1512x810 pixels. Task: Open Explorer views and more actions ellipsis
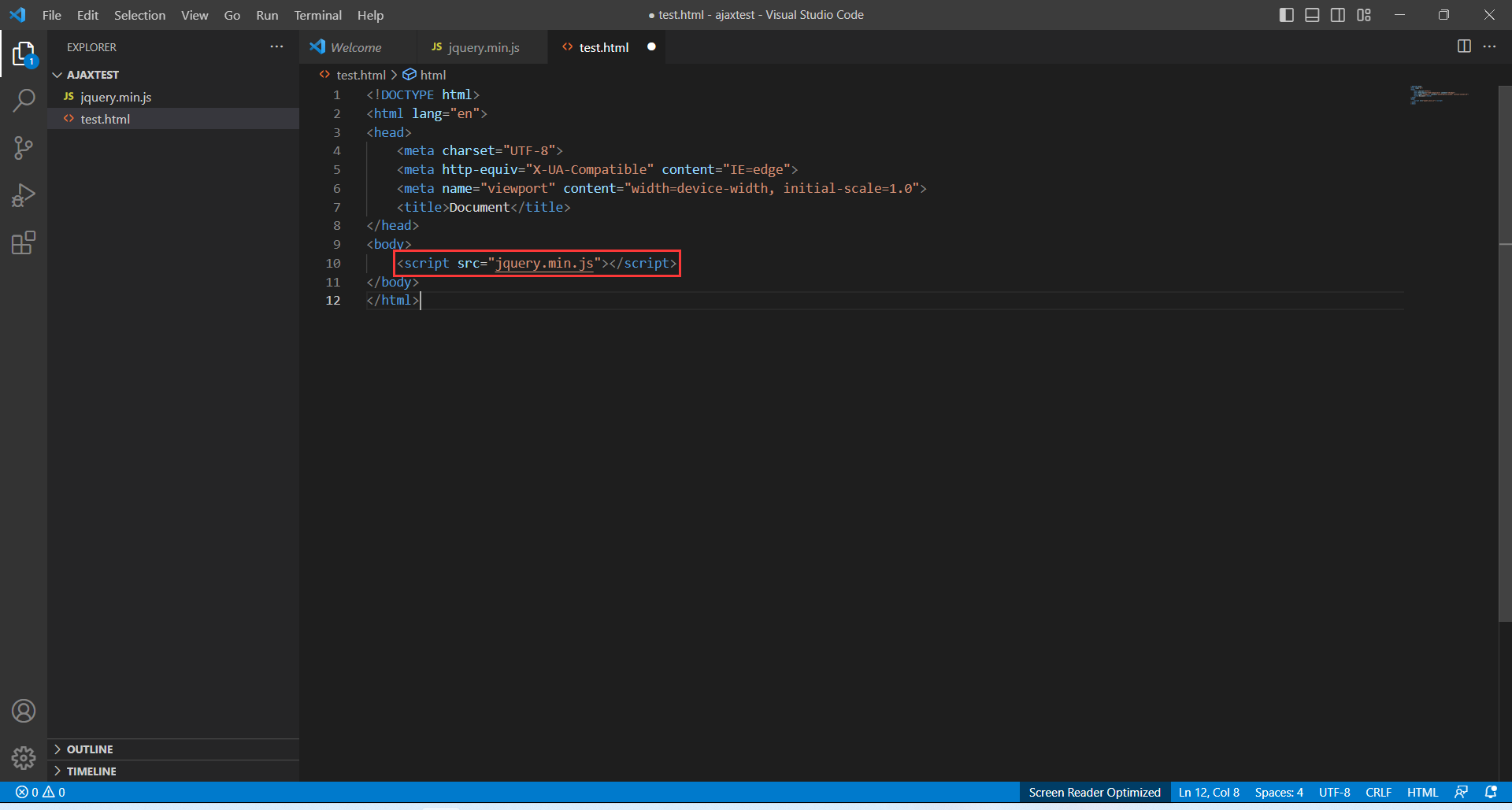pyautogui.click(x=276, y=47)
